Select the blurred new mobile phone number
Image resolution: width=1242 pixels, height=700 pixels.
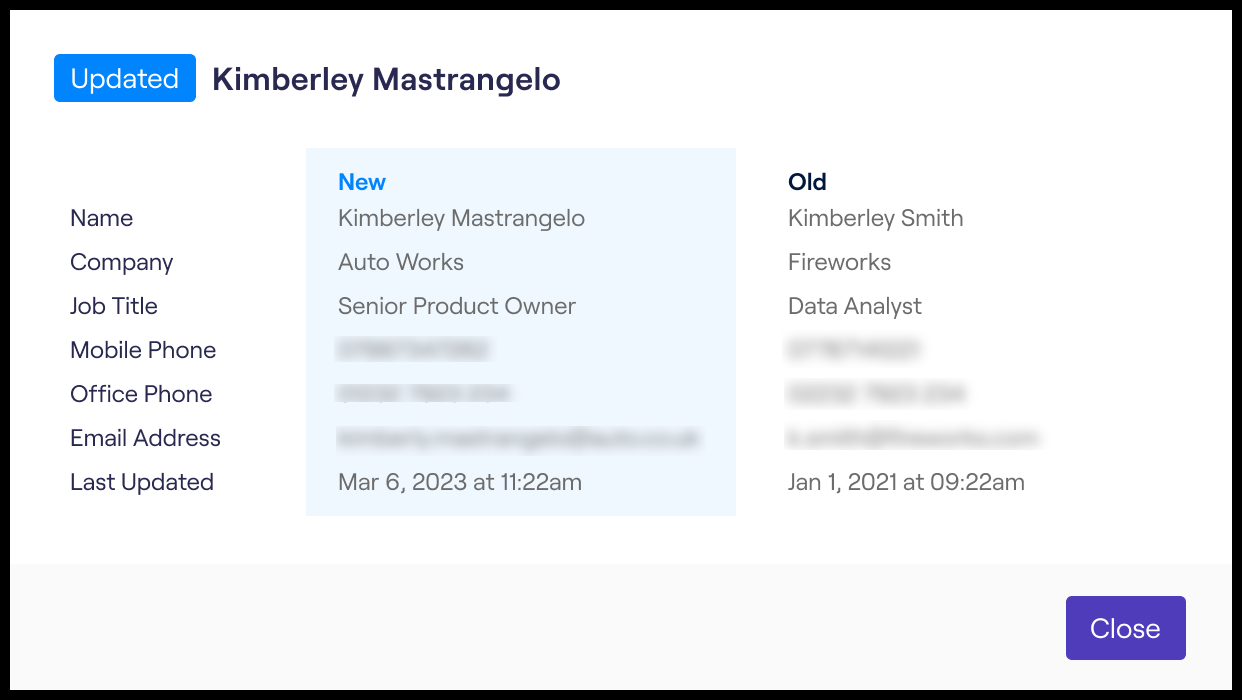tap(413, 350)
